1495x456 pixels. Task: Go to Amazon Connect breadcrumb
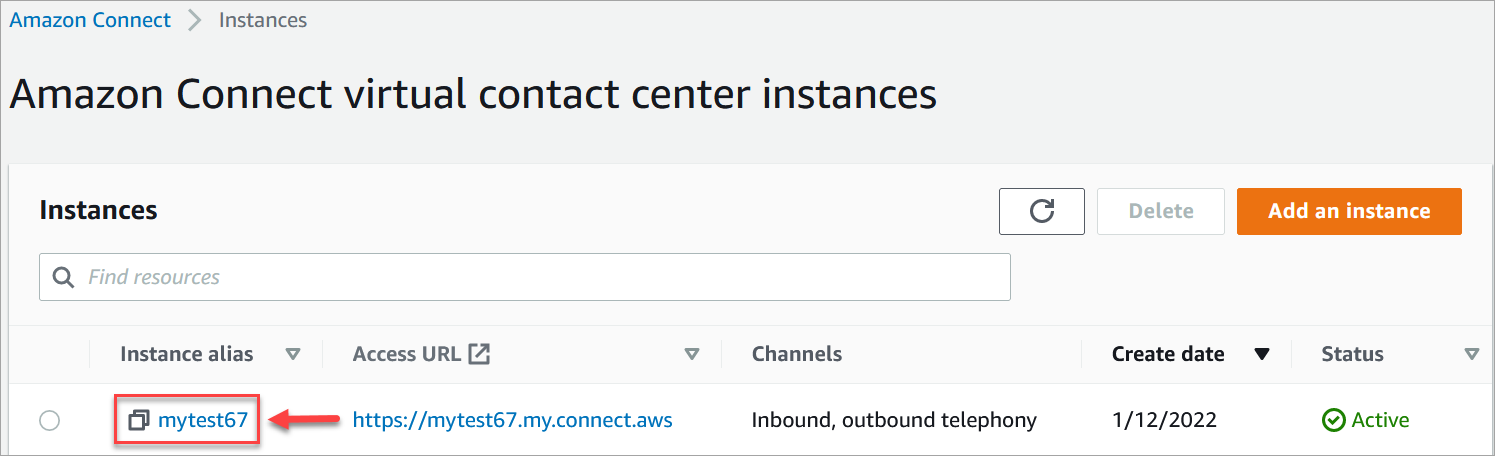click(90, 20)
